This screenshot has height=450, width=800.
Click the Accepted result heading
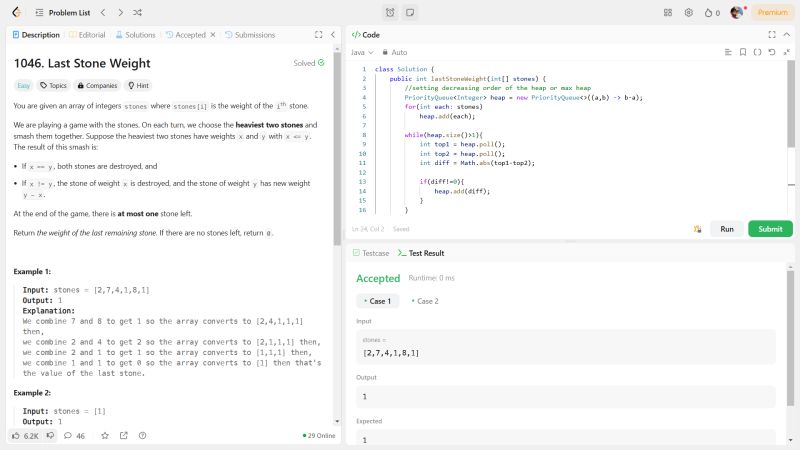click(378, 279)
